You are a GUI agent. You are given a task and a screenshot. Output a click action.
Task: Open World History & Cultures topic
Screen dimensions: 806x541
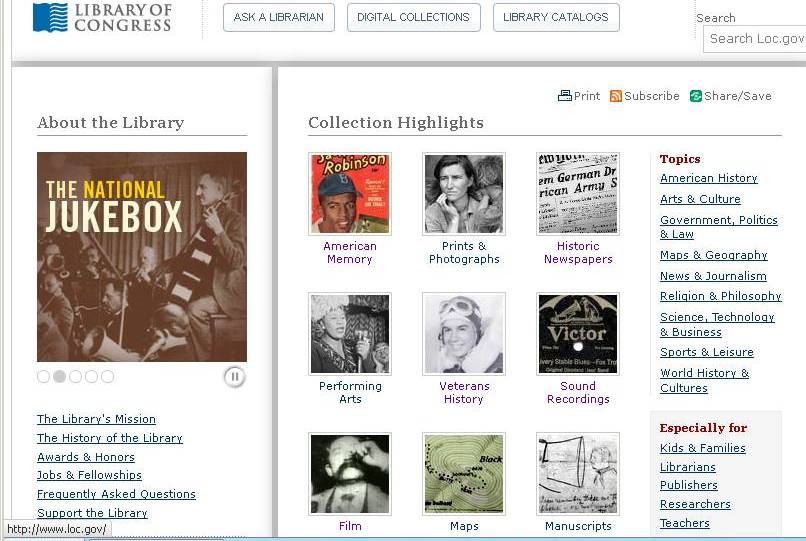[x=704, y=381]
